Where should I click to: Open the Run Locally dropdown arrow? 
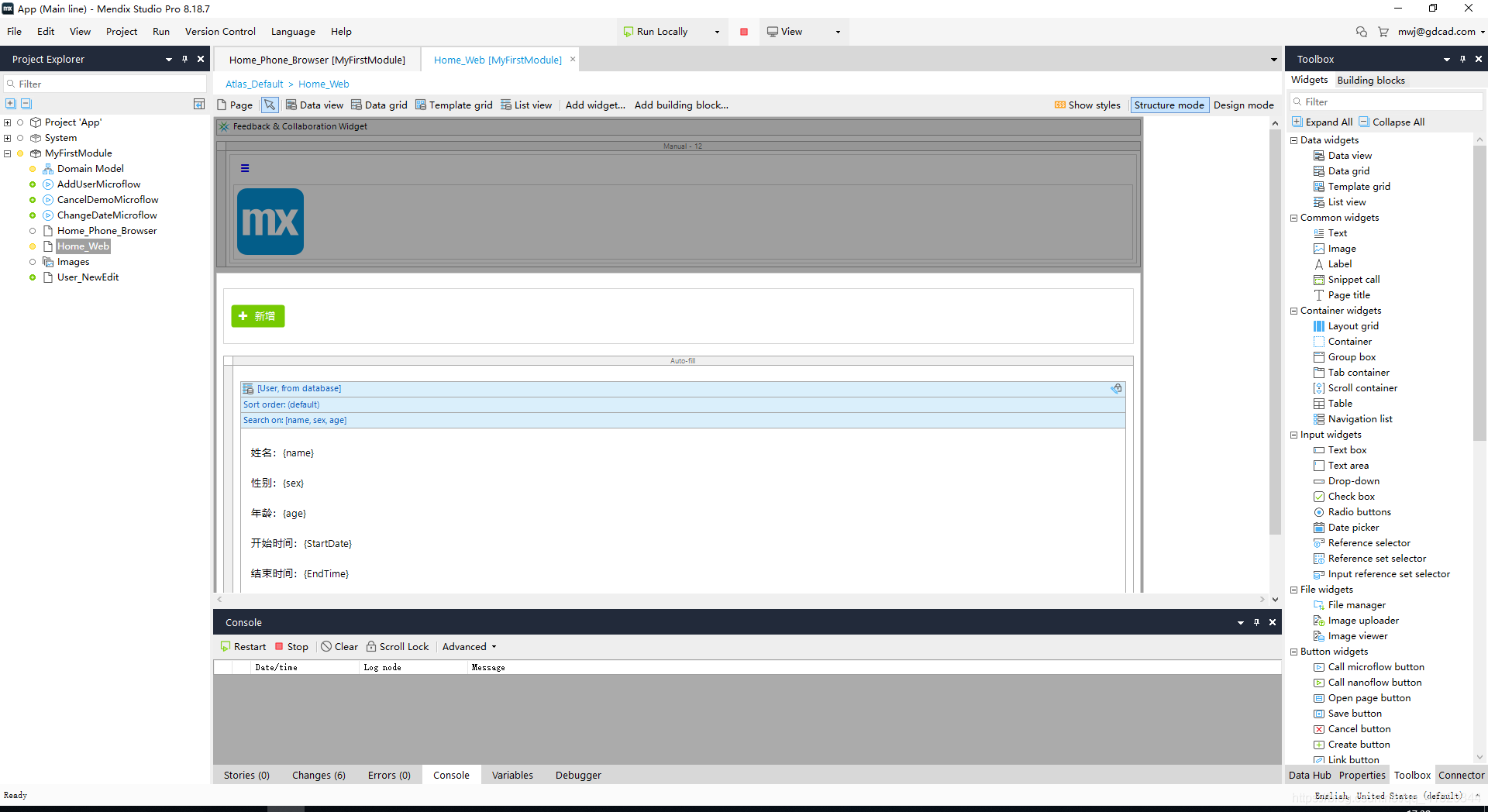click(717, 32)
